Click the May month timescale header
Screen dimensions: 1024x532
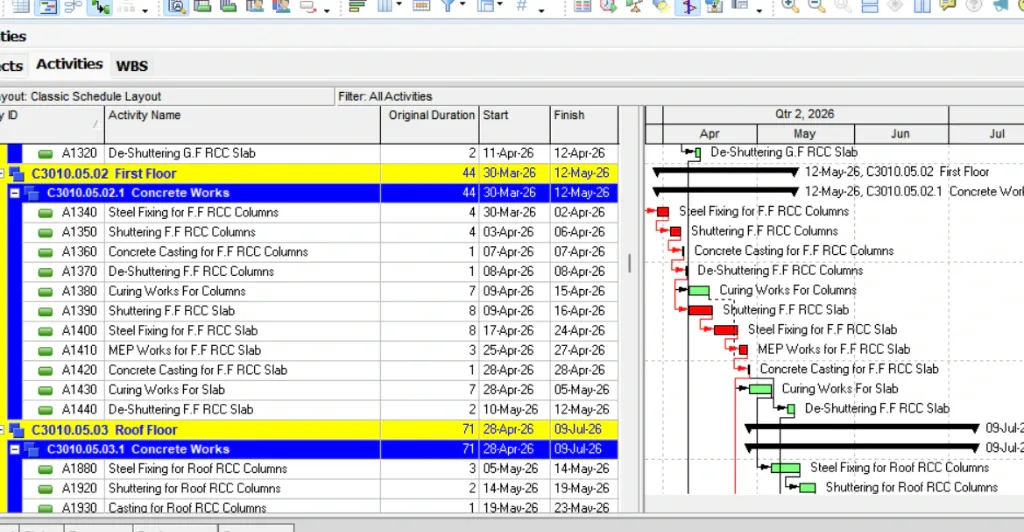point(805,134)
